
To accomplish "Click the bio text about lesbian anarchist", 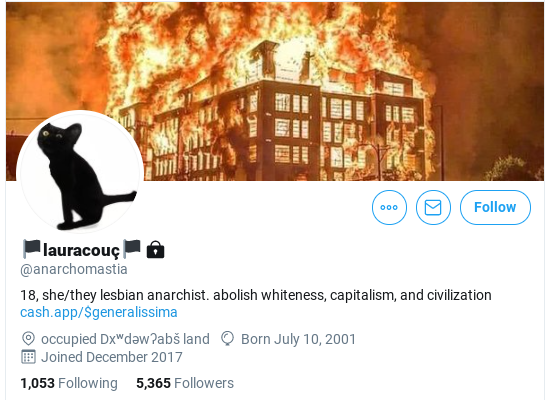I will coord(256,295).
